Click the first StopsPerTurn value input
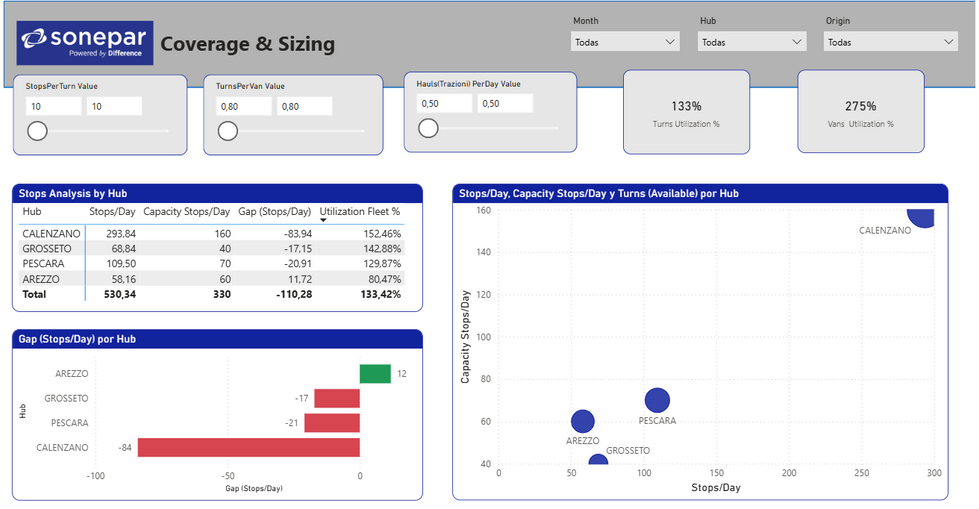 click(x=54, y=106)
